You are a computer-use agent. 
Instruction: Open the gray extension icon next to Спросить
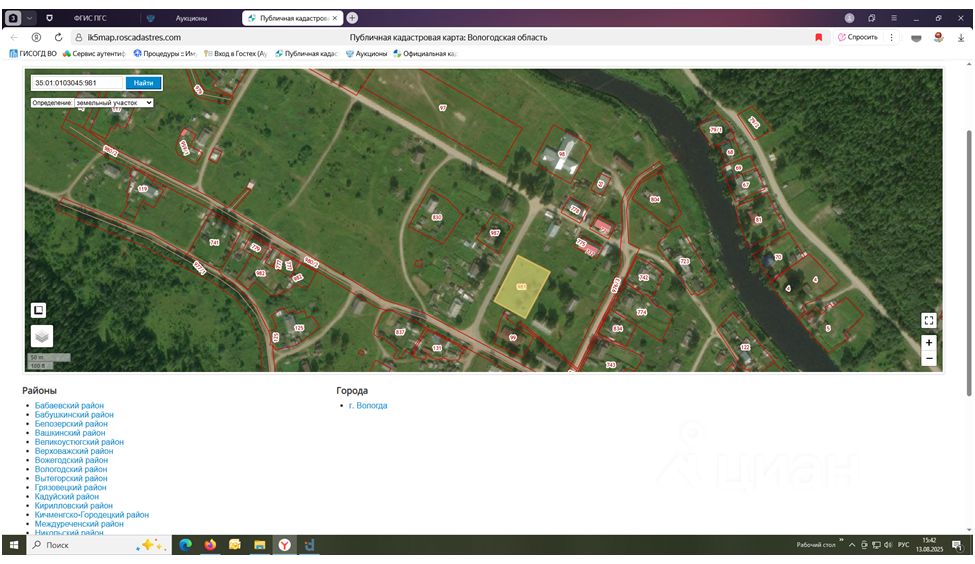coord(916,38)
